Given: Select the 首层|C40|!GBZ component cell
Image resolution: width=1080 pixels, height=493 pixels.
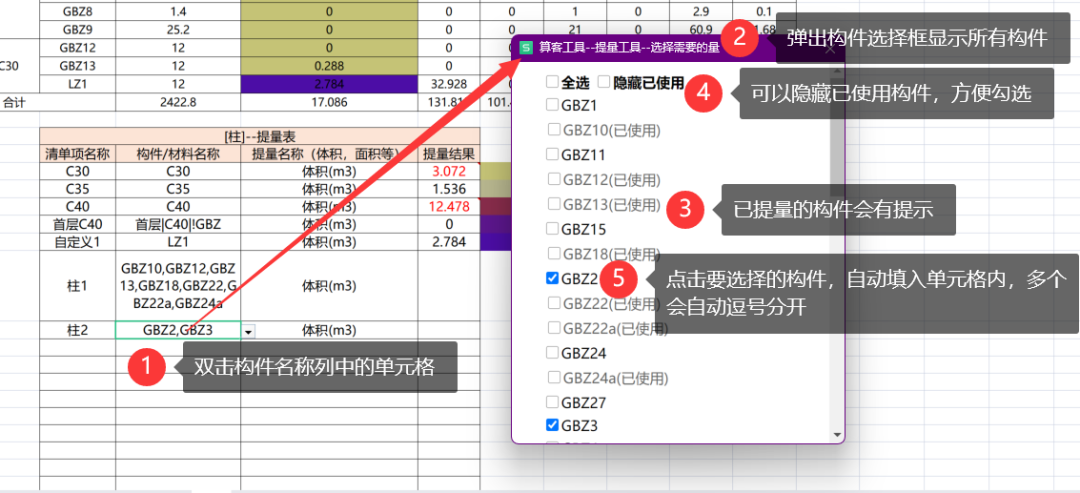Looking at the screenshot, I should (177, 224).
